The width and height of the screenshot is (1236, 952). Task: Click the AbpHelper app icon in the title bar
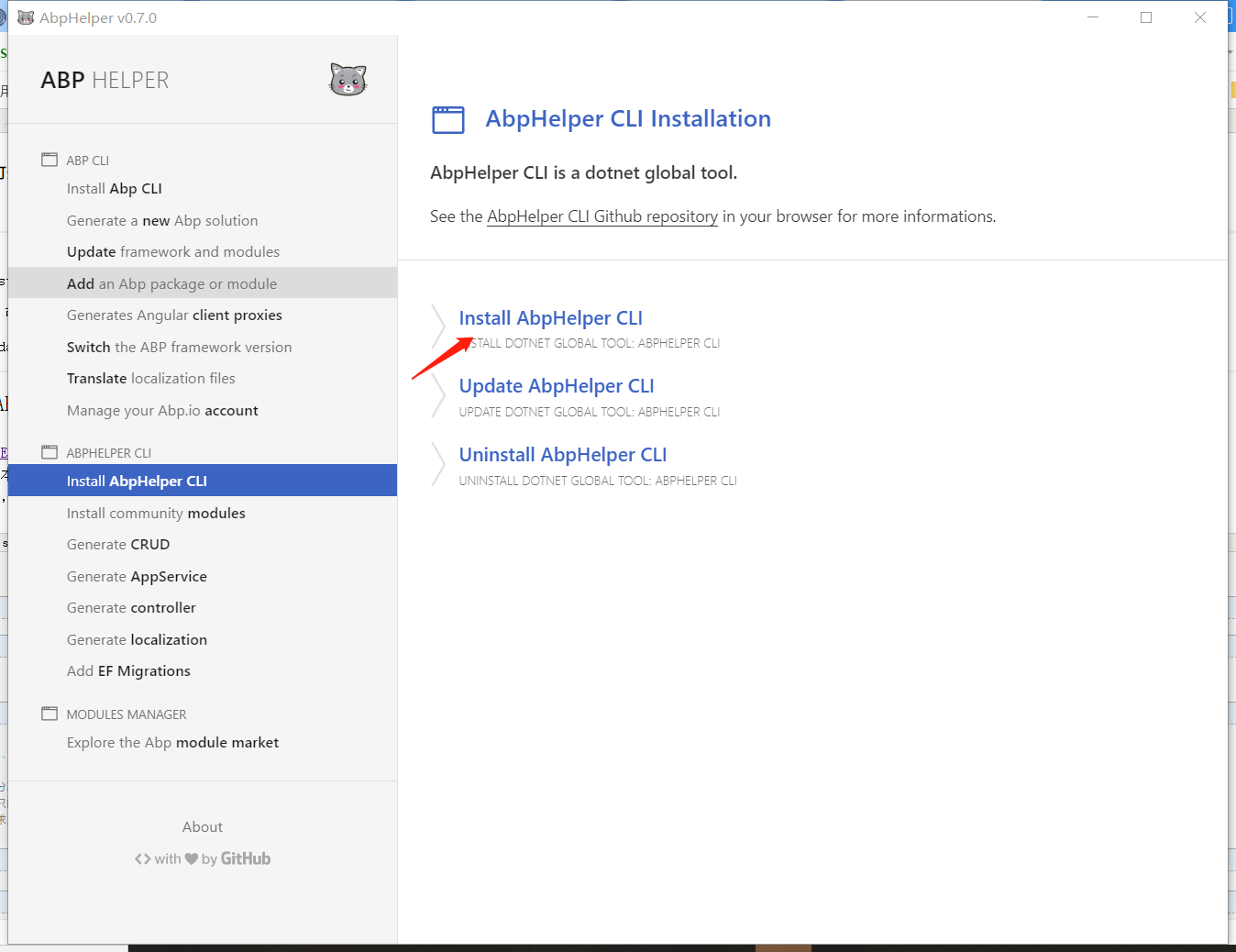tap(26, 17)
